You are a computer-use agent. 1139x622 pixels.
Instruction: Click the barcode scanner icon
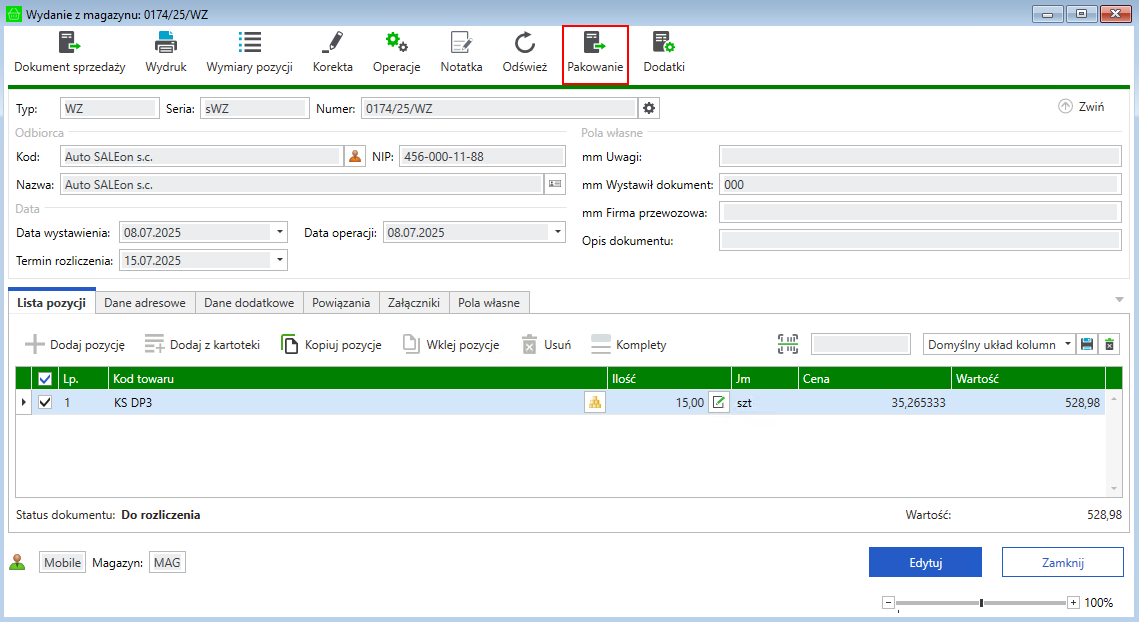click(788, 344)
